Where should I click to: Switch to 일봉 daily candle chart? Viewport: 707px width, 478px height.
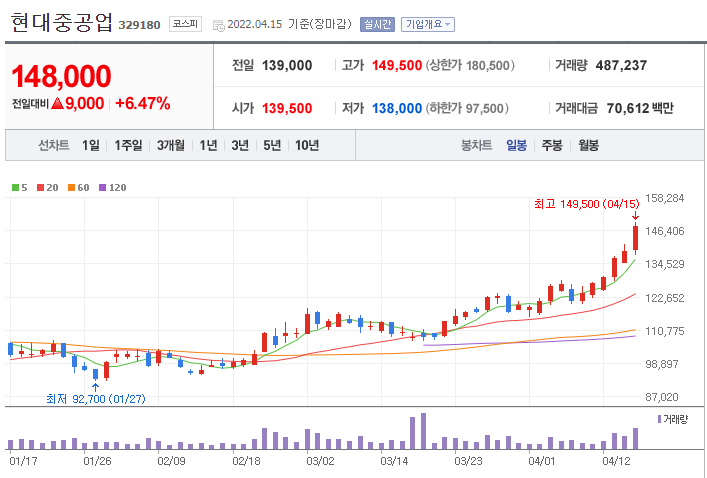click(516, 145)
